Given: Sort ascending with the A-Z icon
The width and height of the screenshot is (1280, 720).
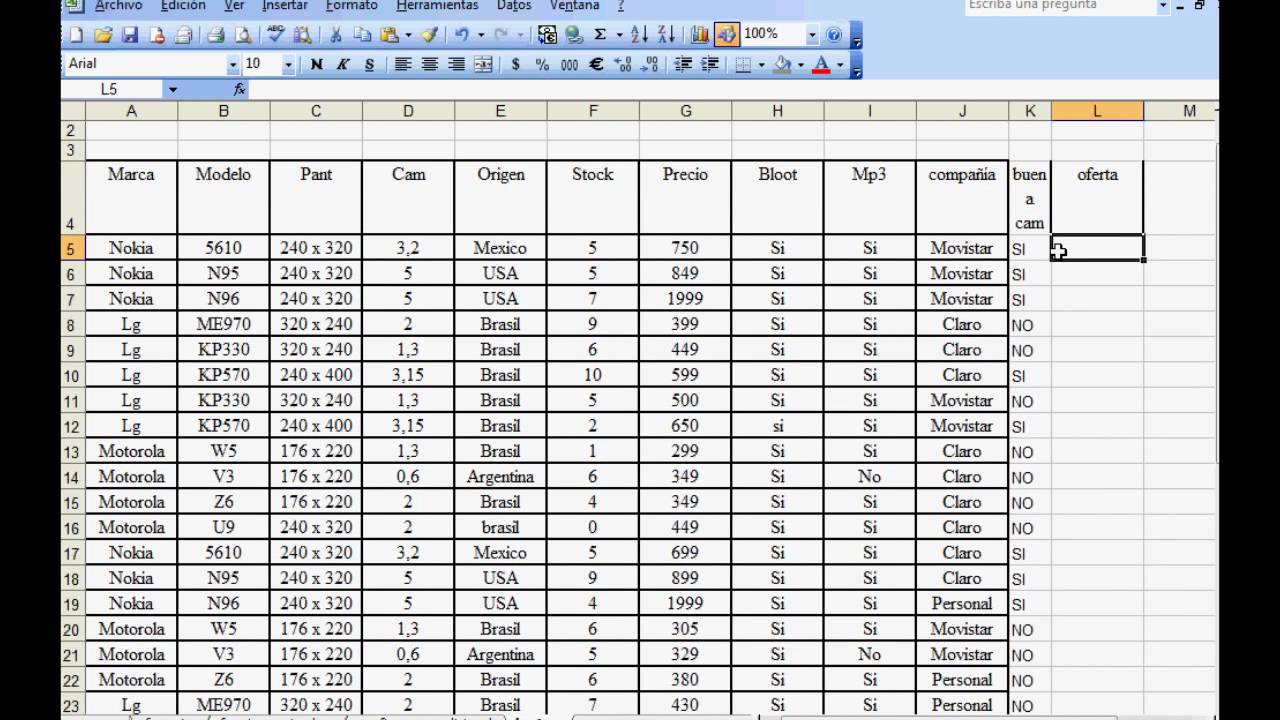Looking at the screenshot, I should click(x=640, y=35).
